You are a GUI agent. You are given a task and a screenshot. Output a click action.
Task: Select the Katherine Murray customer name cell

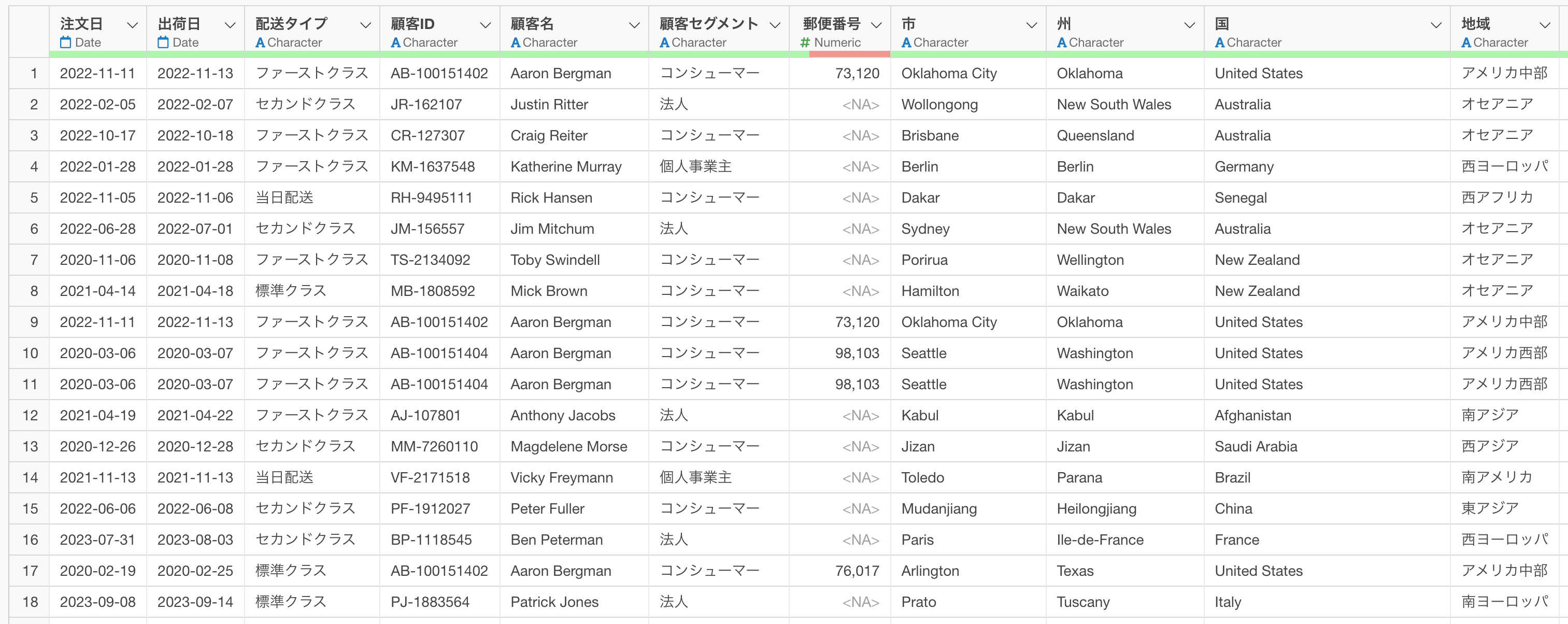coord(566,167)
